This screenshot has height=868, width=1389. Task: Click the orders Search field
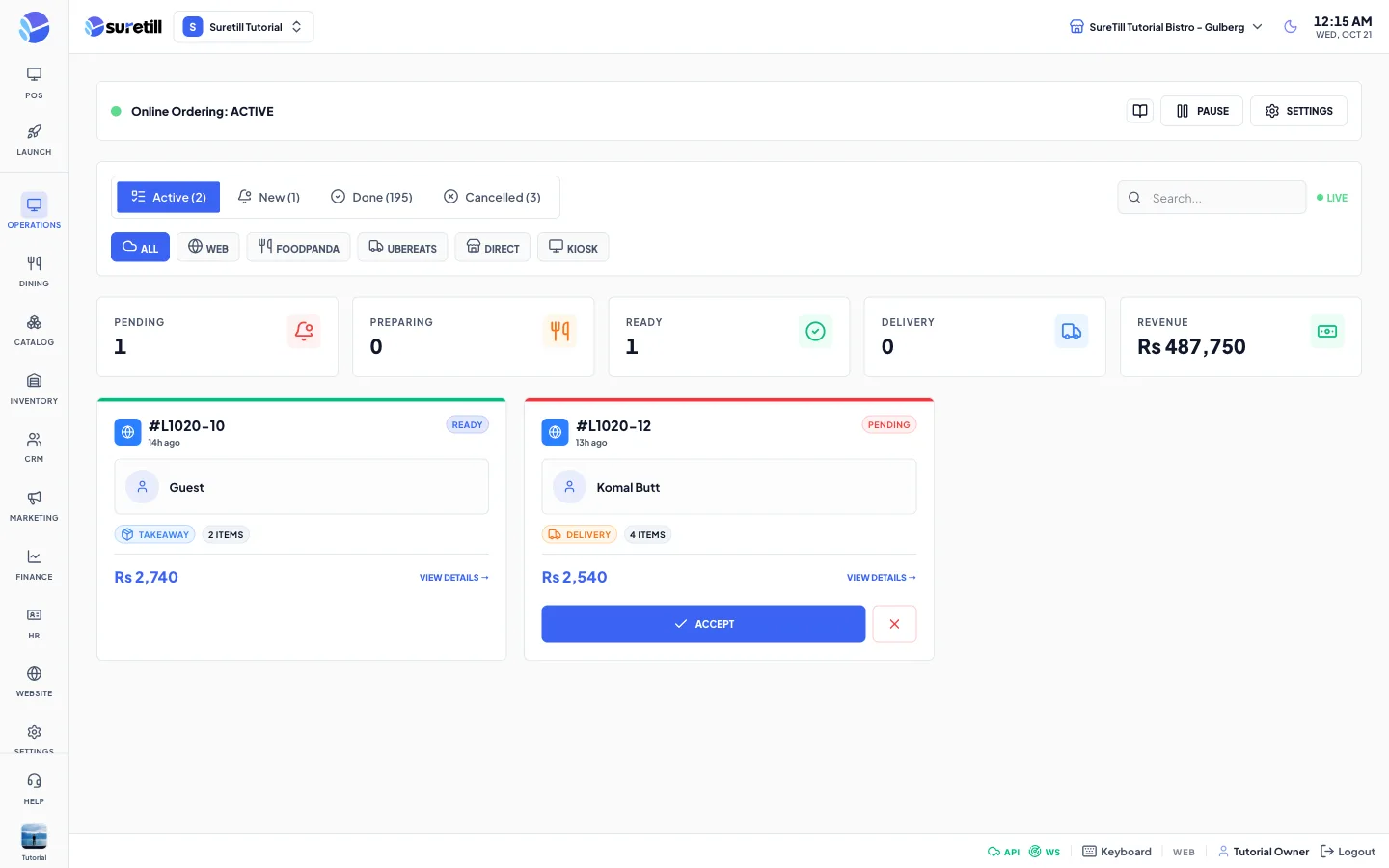tap(1212, 198)
